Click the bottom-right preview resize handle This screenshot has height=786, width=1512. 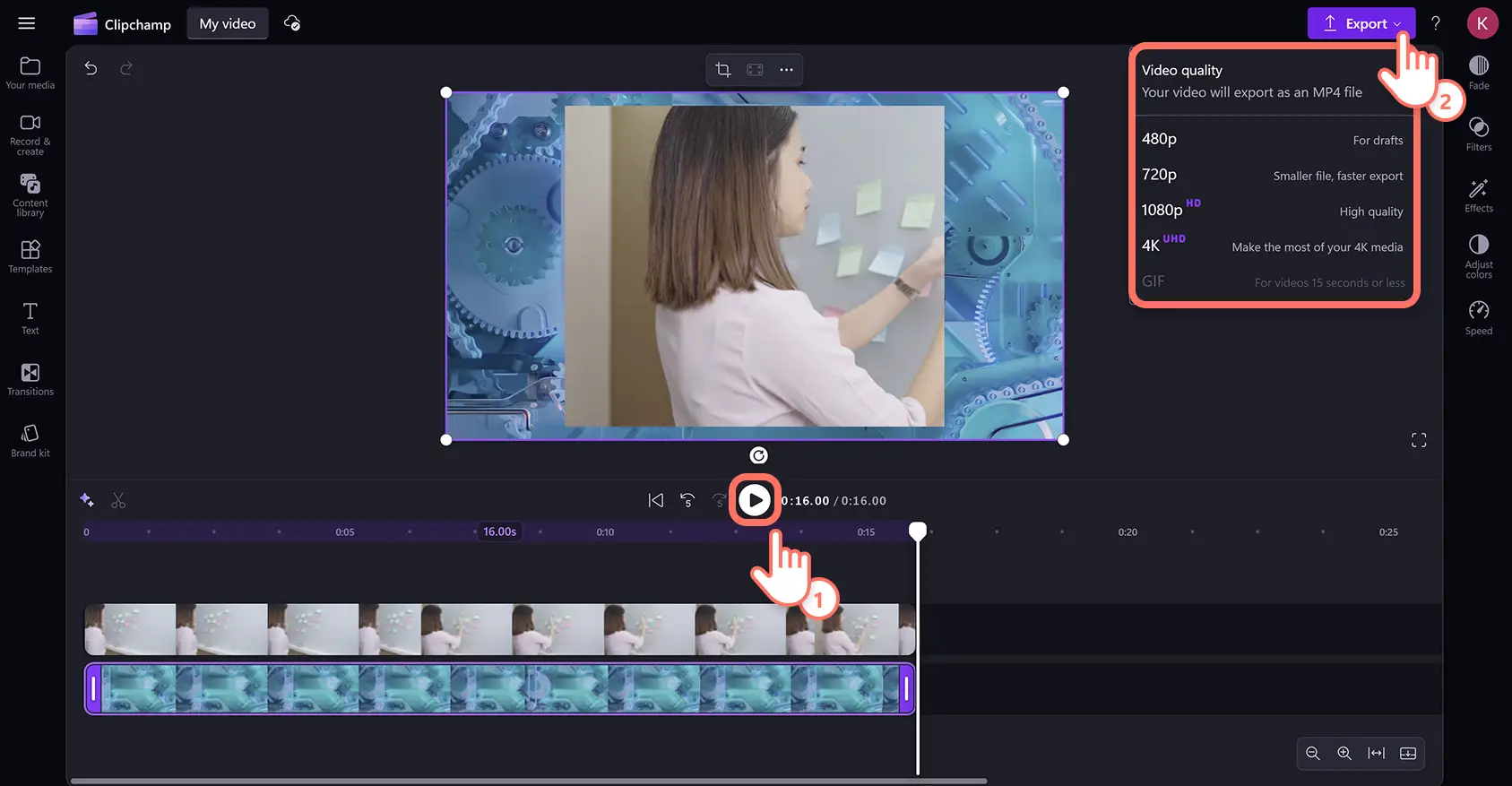(1063, 440)
